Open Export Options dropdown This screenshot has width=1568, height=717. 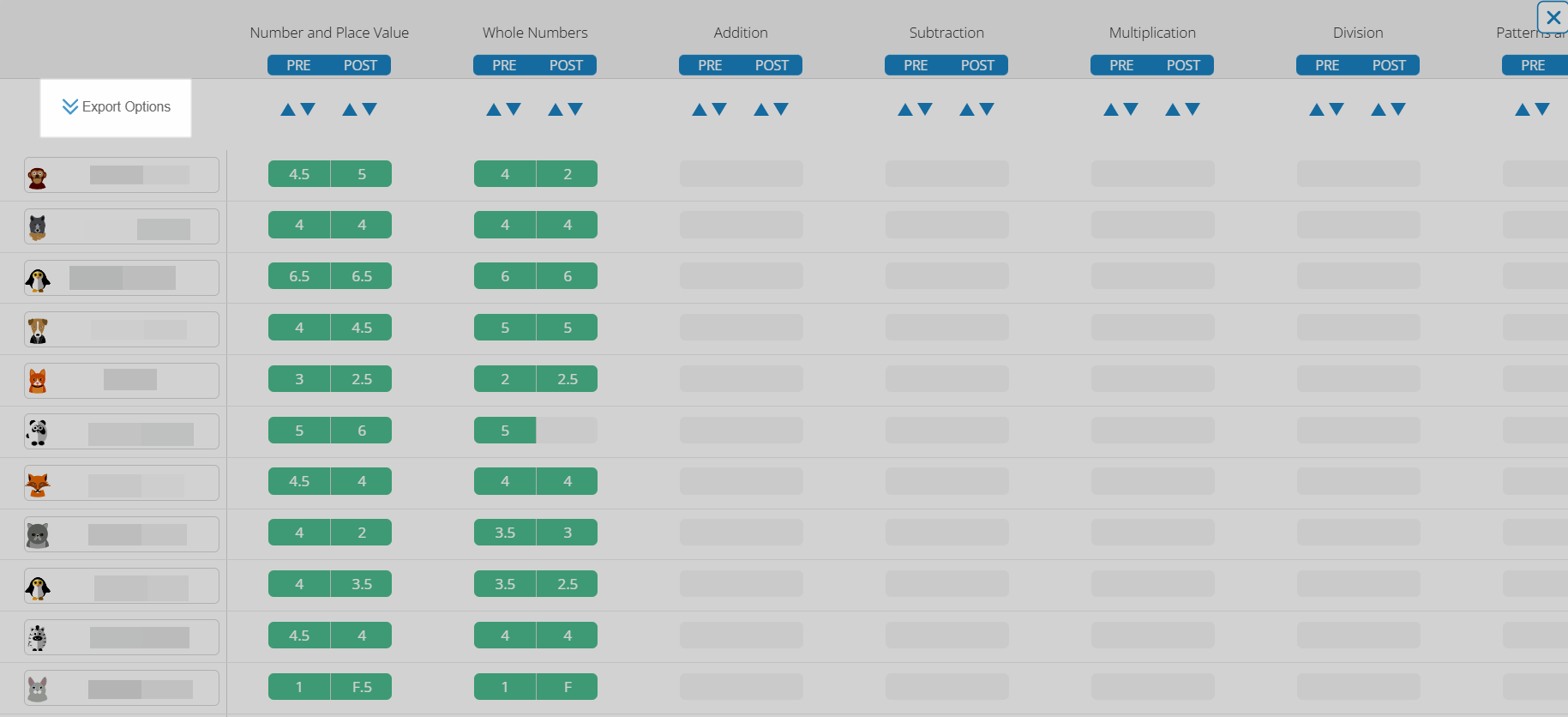click(116, 107)
